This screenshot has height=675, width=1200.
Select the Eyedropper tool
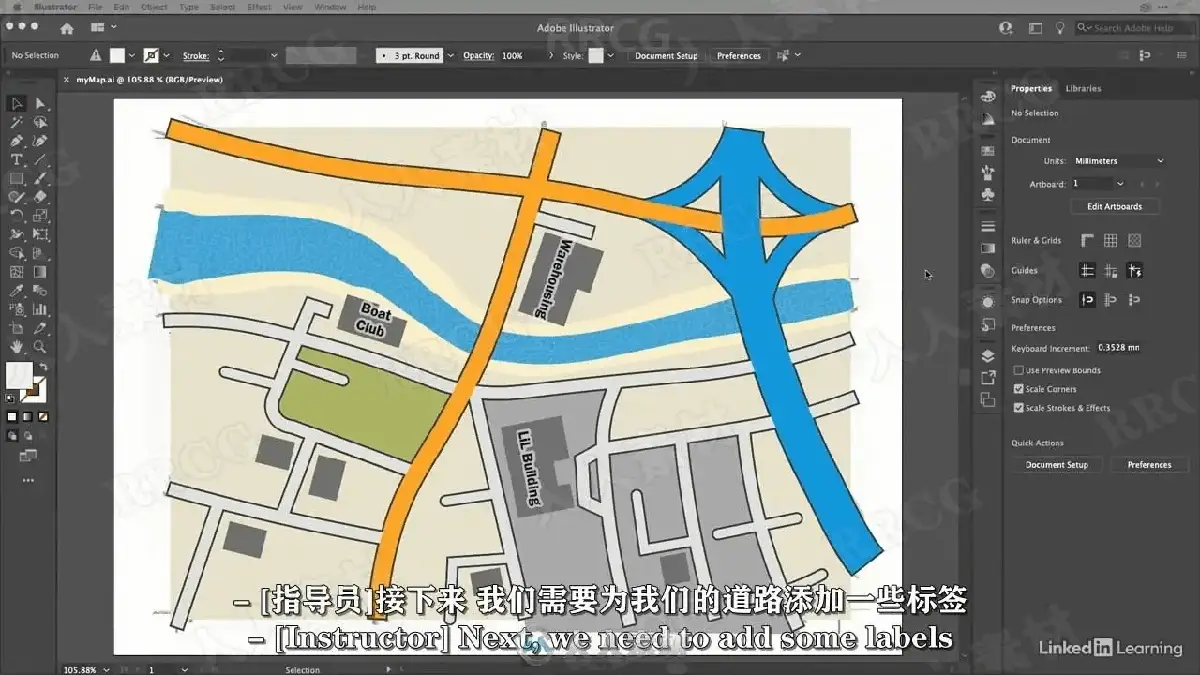point(17,291)
